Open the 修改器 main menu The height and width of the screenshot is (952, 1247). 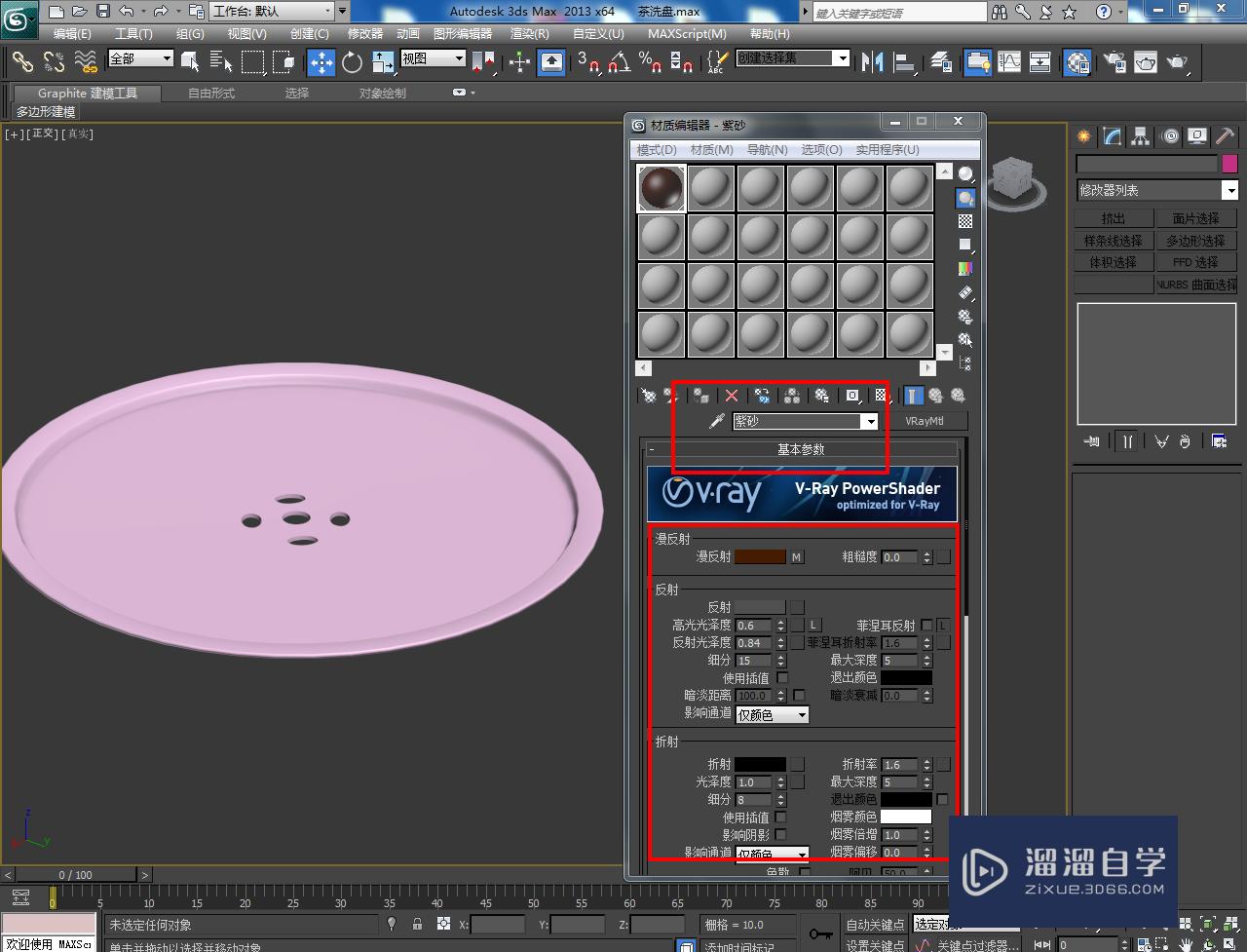[365, 34]
